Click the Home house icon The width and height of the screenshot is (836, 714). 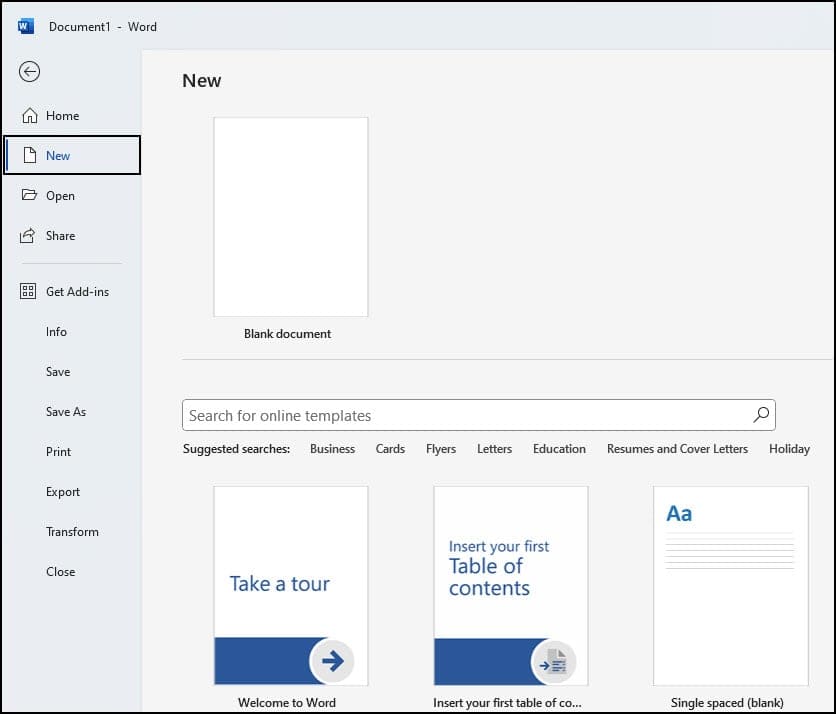(29, 115)
